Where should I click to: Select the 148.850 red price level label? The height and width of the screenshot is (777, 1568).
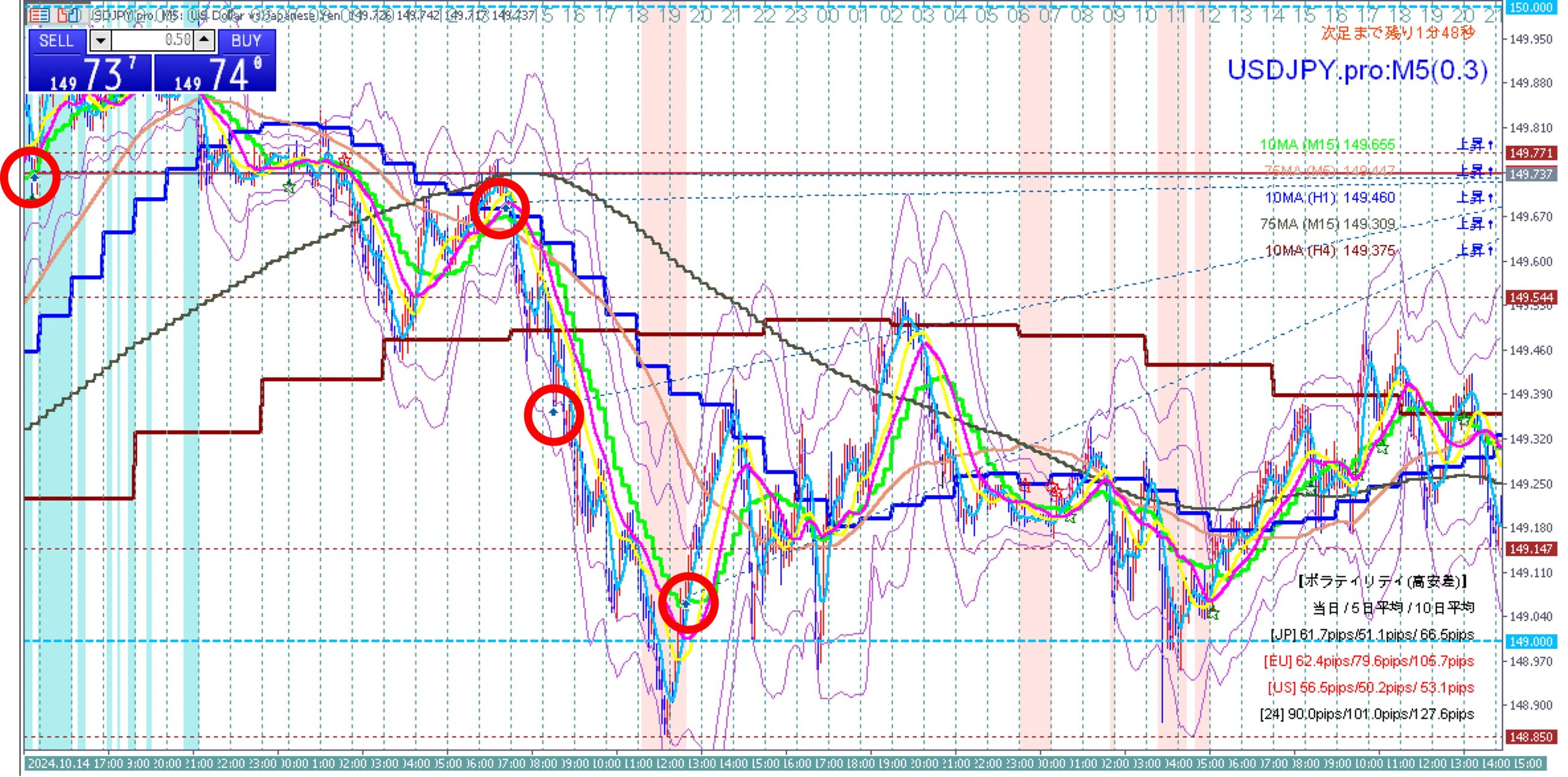(1531, 737)
